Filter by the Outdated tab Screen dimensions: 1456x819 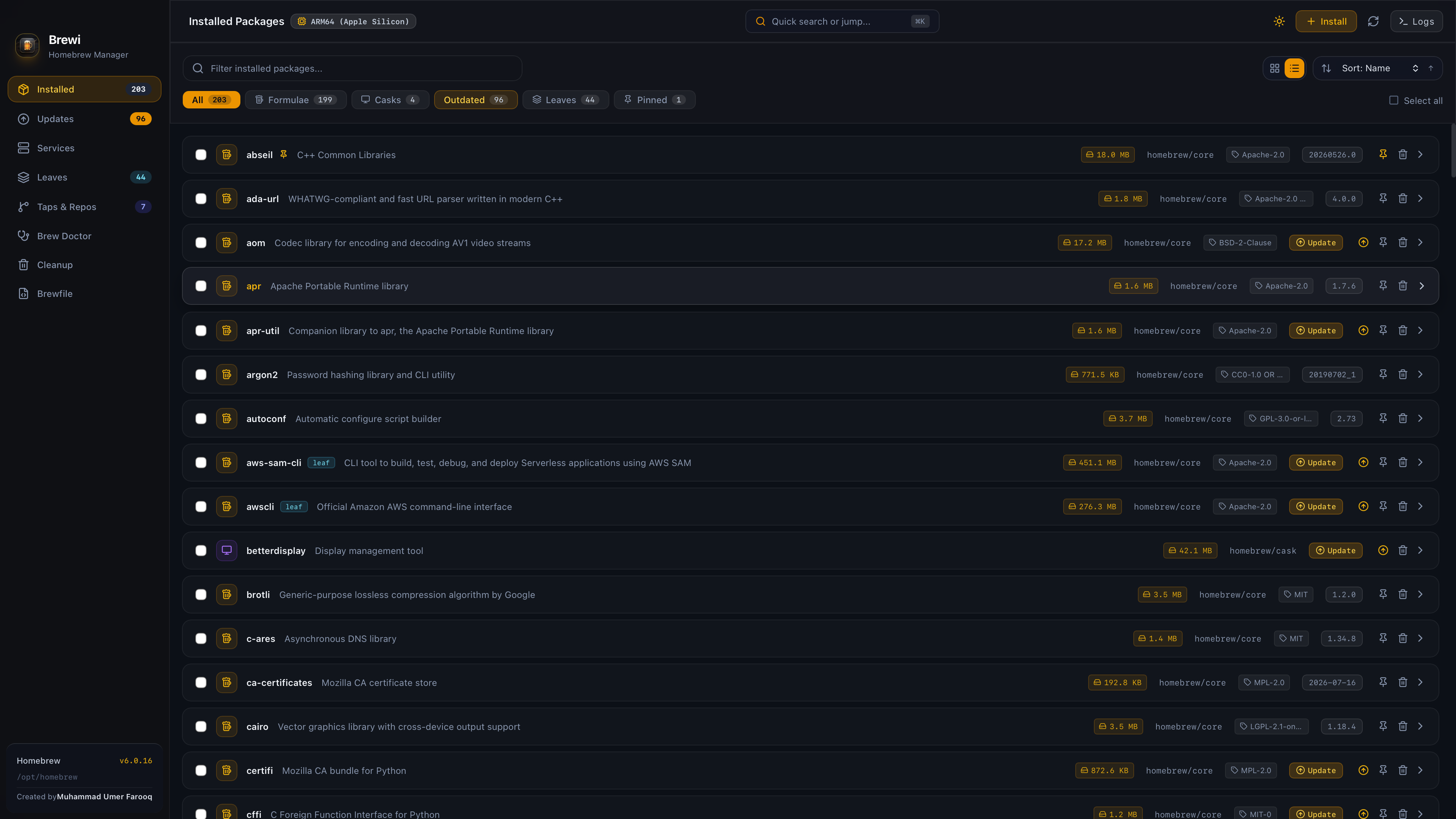(x=475, y=100)
